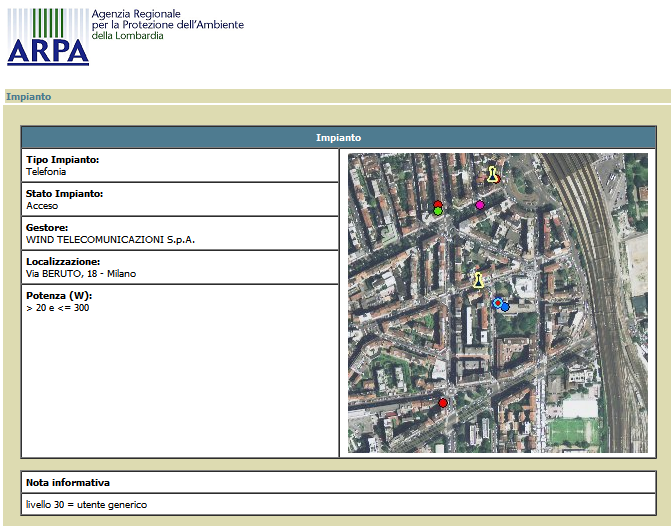Select the blue ring marker with red center
Viewport: 671px width, 526px height.
(497, 302)
